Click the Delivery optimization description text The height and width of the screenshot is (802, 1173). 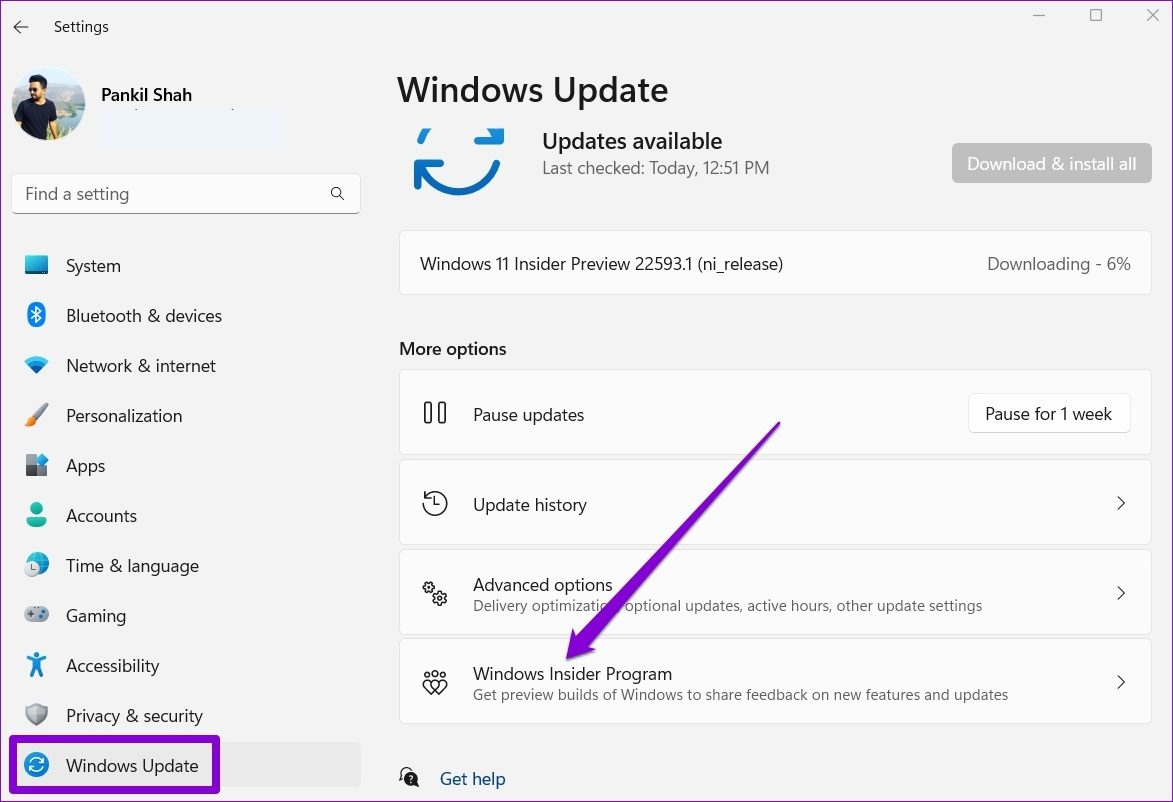click(727, 606)
